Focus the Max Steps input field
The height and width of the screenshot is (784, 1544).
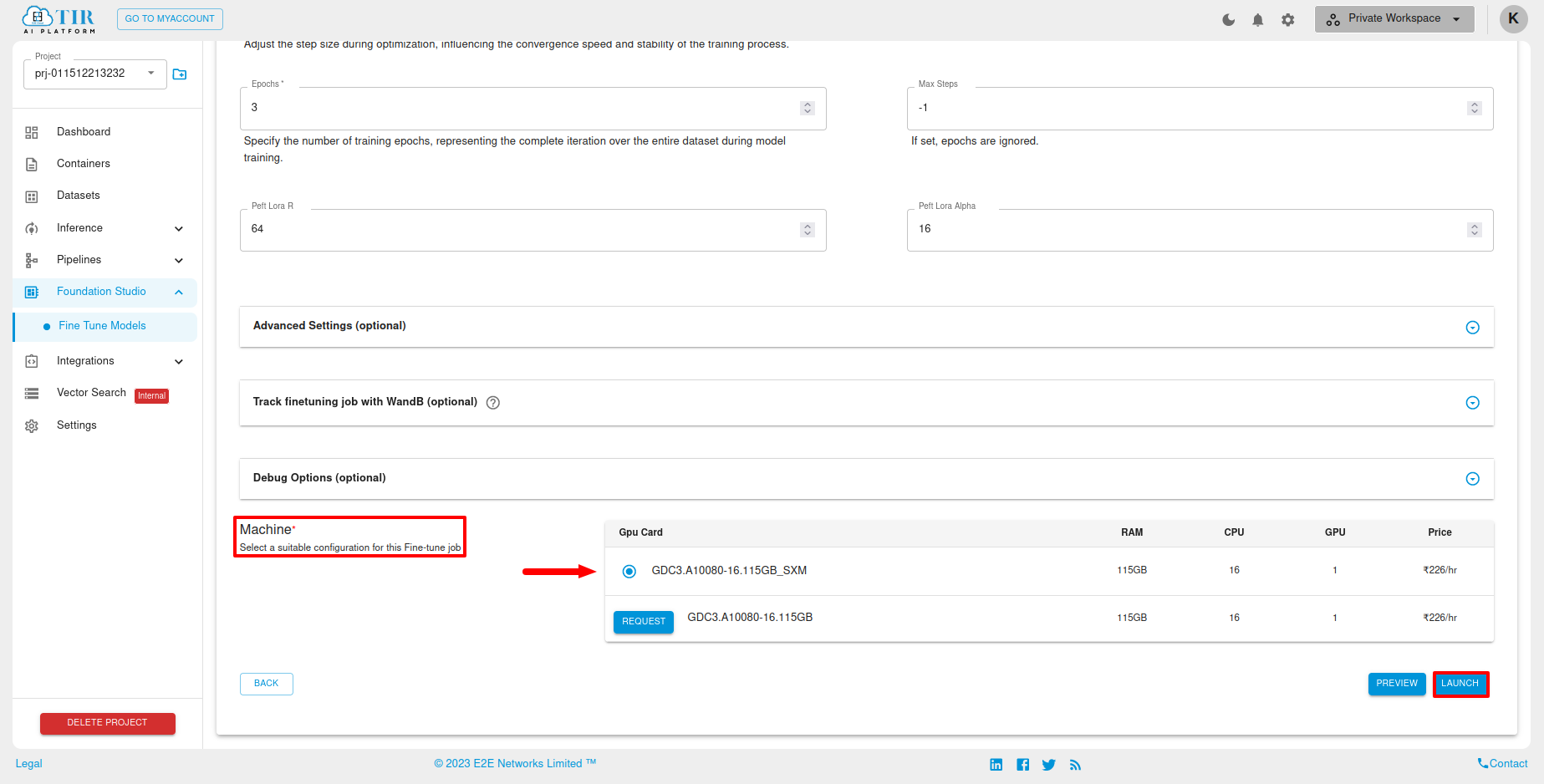pos(1200,108)
